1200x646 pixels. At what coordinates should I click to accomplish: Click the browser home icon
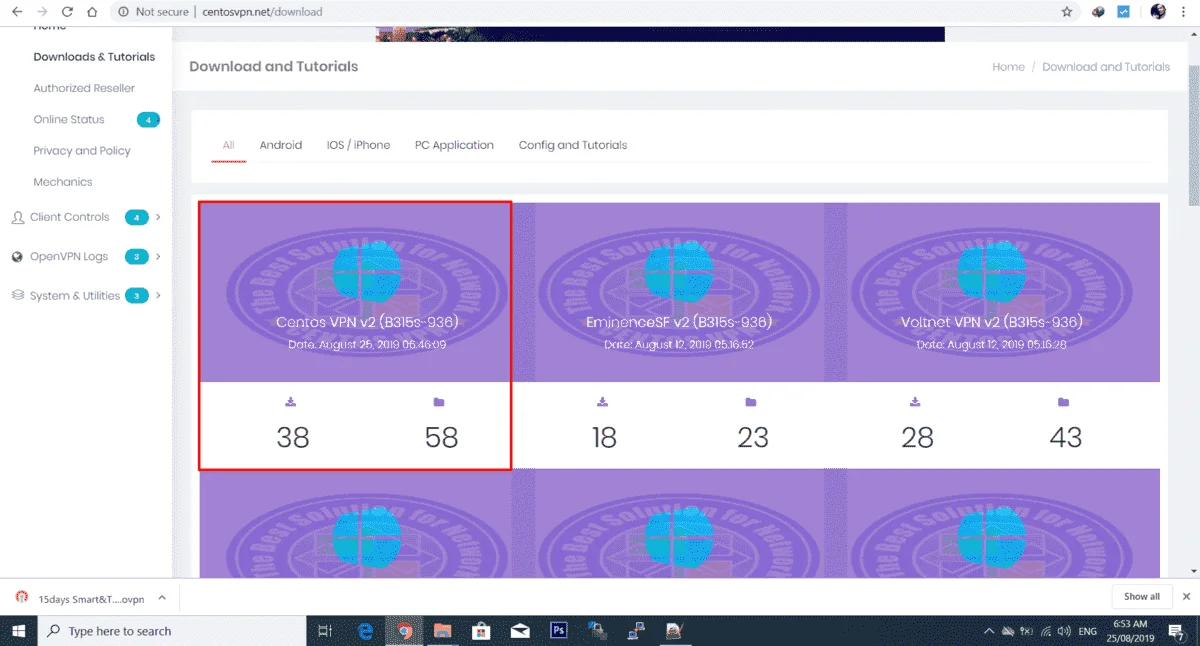92,12
